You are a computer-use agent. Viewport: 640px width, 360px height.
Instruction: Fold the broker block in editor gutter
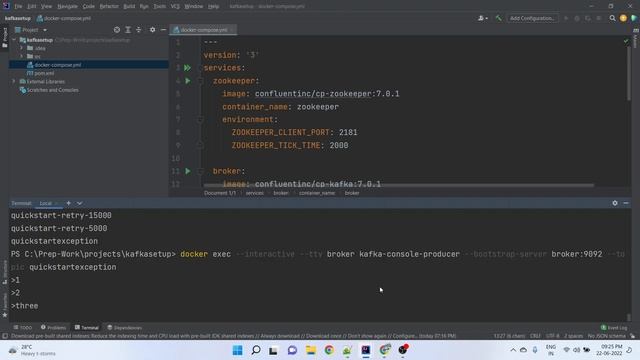pos(200,171)
